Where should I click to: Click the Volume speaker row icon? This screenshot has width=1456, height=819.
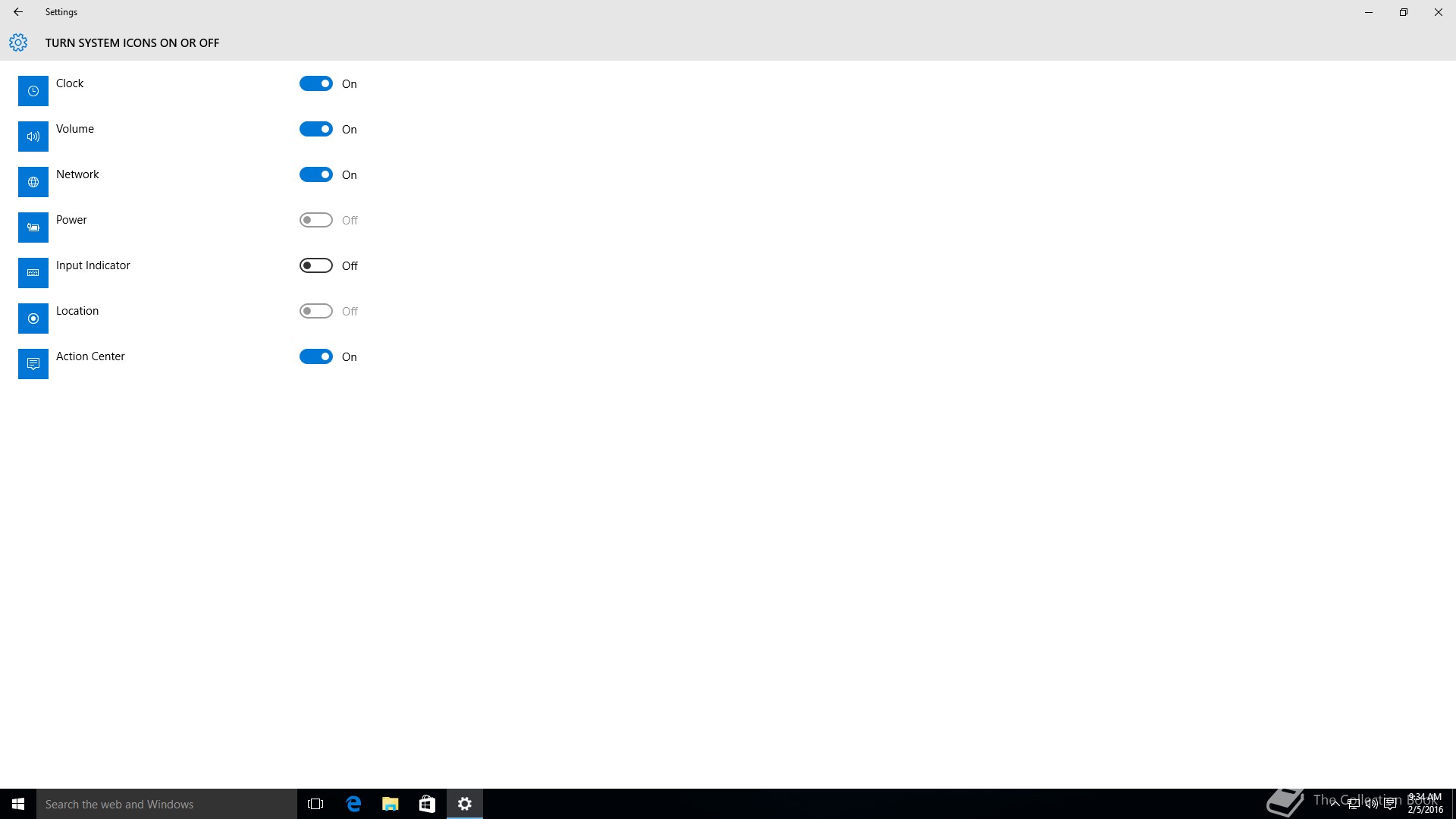pos(33,136)
